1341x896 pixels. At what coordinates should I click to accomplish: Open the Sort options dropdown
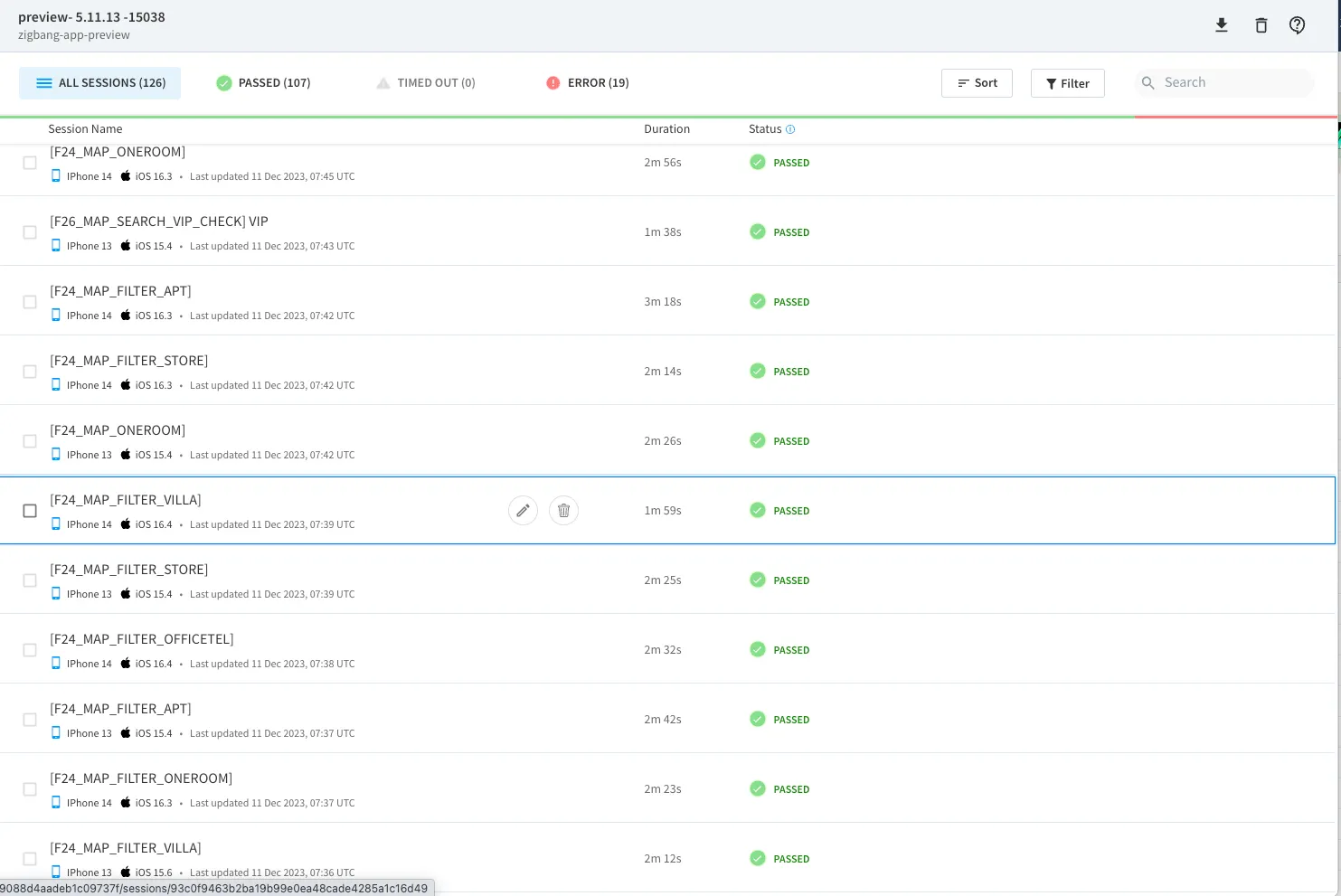(x=977, y=83)
